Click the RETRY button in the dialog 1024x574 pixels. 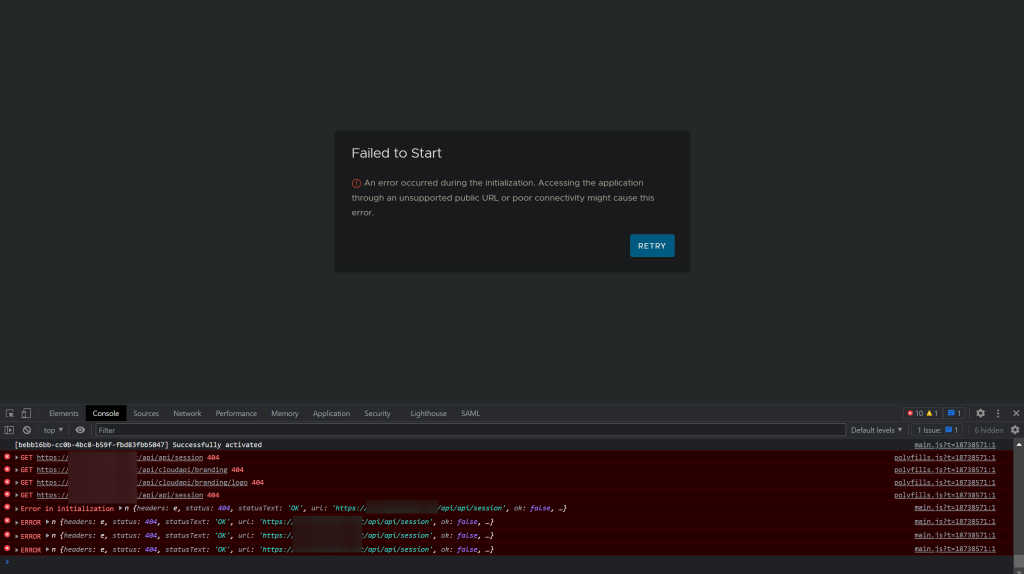[652, 246]
